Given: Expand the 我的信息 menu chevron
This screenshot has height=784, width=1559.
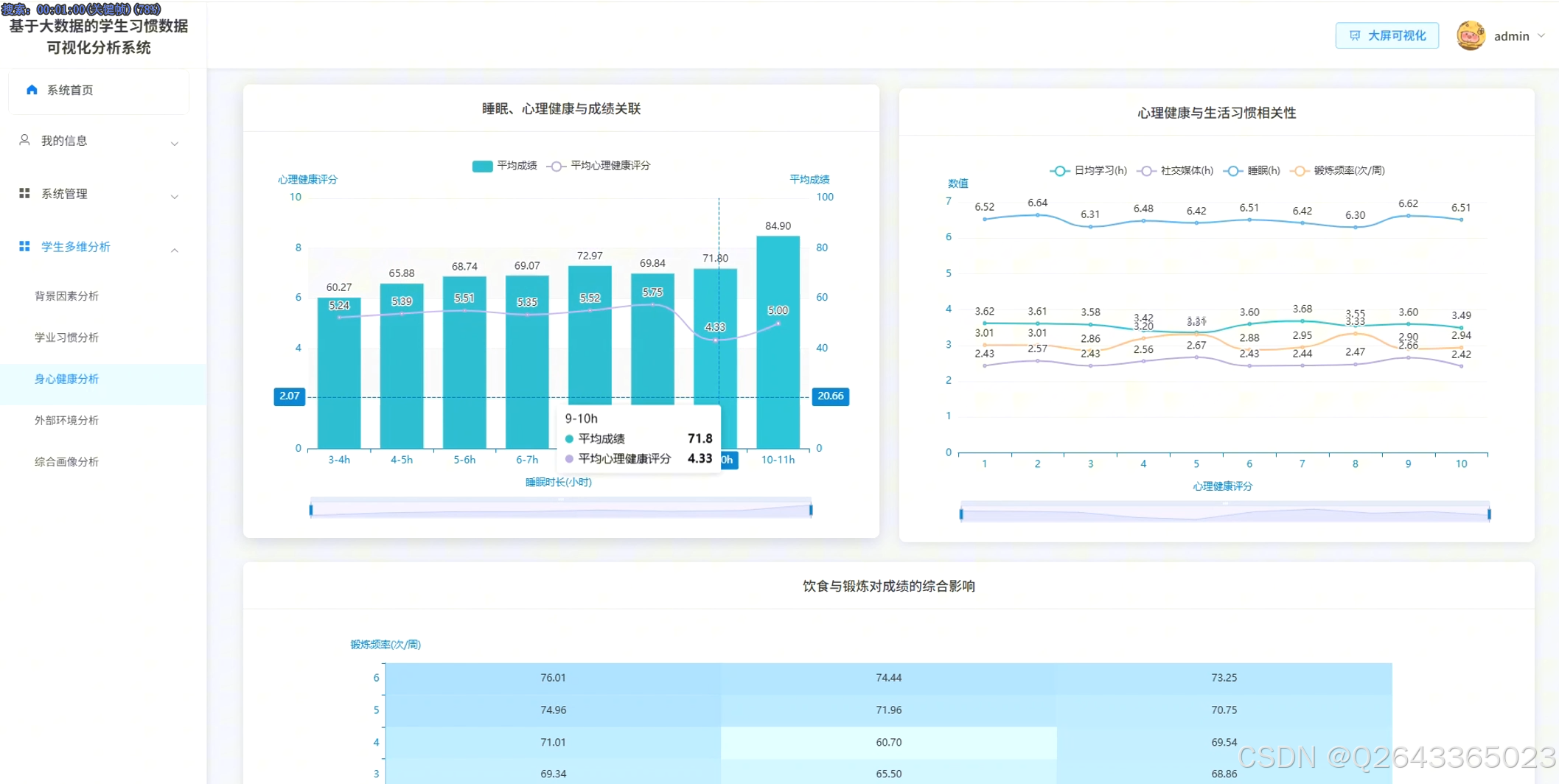Looking at the screenshot, I should [x=175, y=144].
